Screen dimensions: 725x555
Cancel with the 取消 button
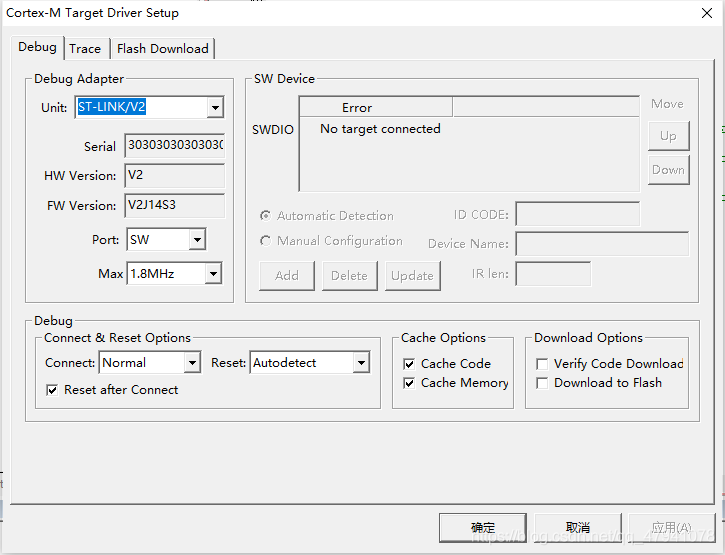[578, 527]
